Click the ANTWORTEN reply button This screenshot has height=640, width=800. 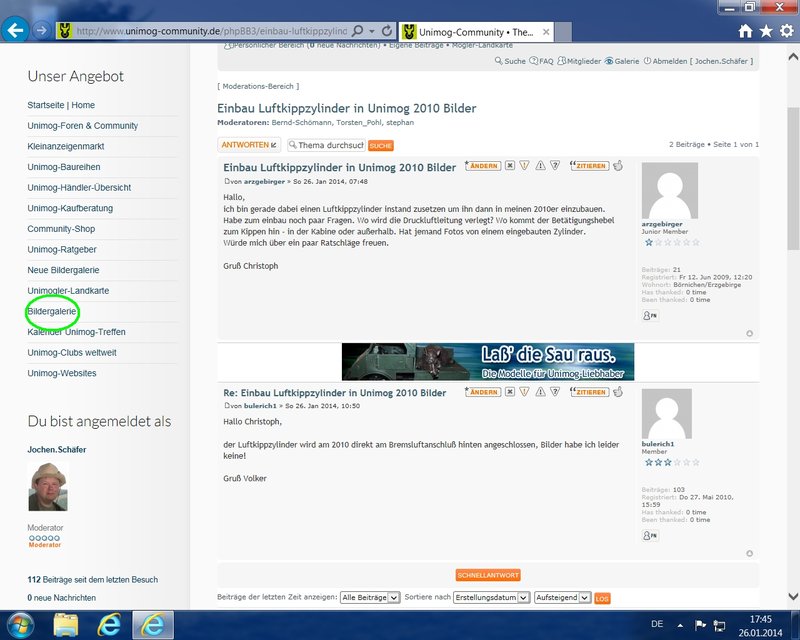click(x=249, y=145)
